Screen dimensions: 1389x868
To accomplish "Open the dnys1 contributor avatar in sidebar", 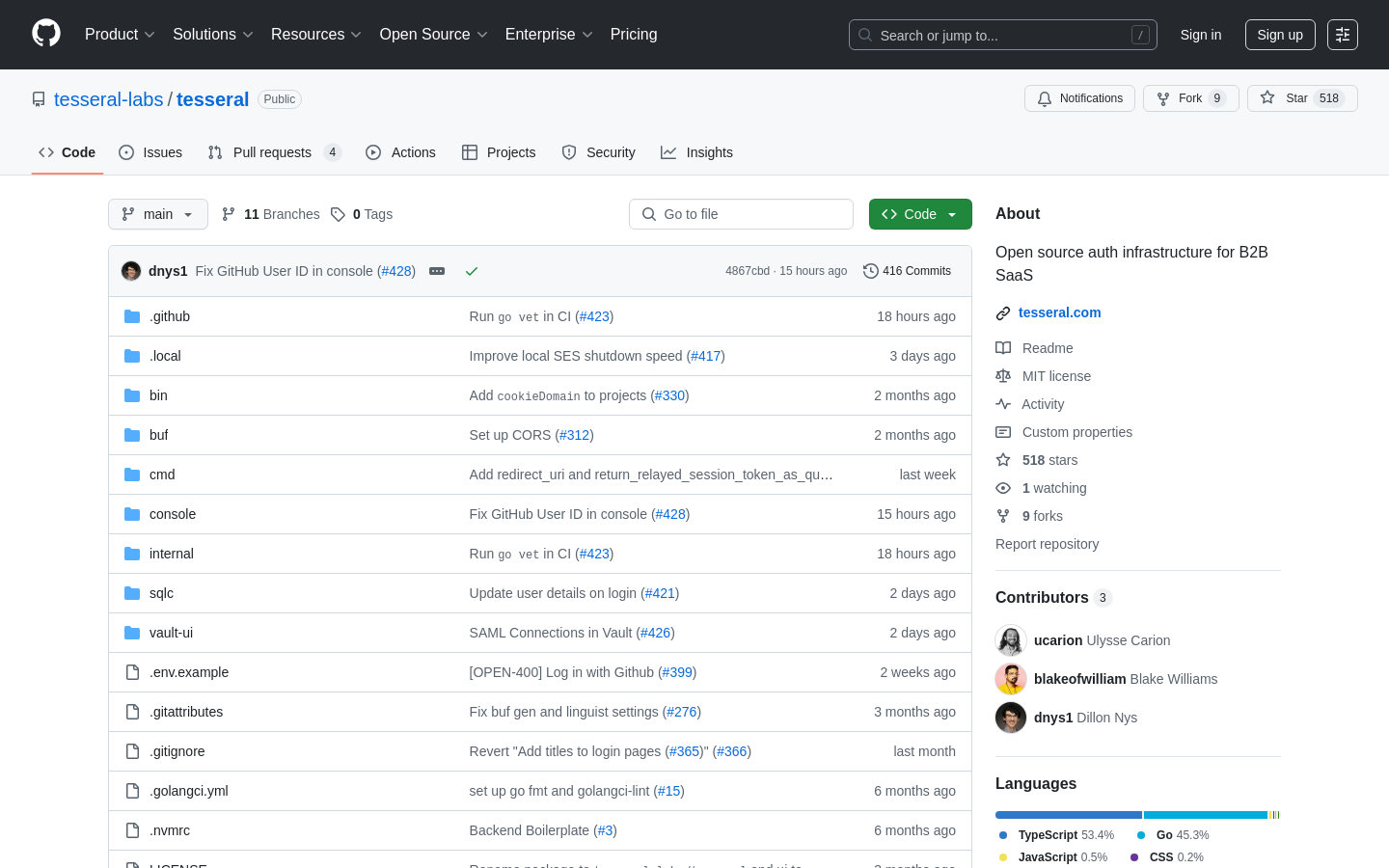I will pos(1011,718).
